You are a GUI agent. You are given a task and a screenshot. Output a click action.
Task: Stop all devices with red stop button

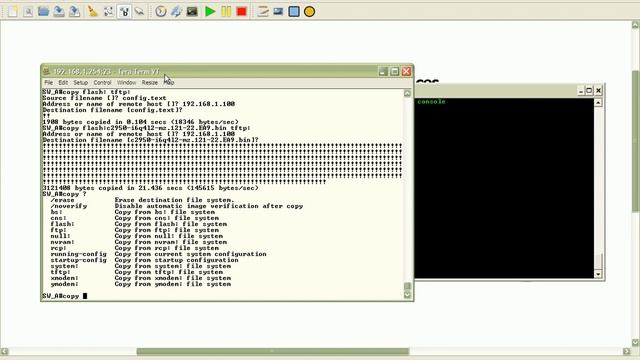[241, 11]
